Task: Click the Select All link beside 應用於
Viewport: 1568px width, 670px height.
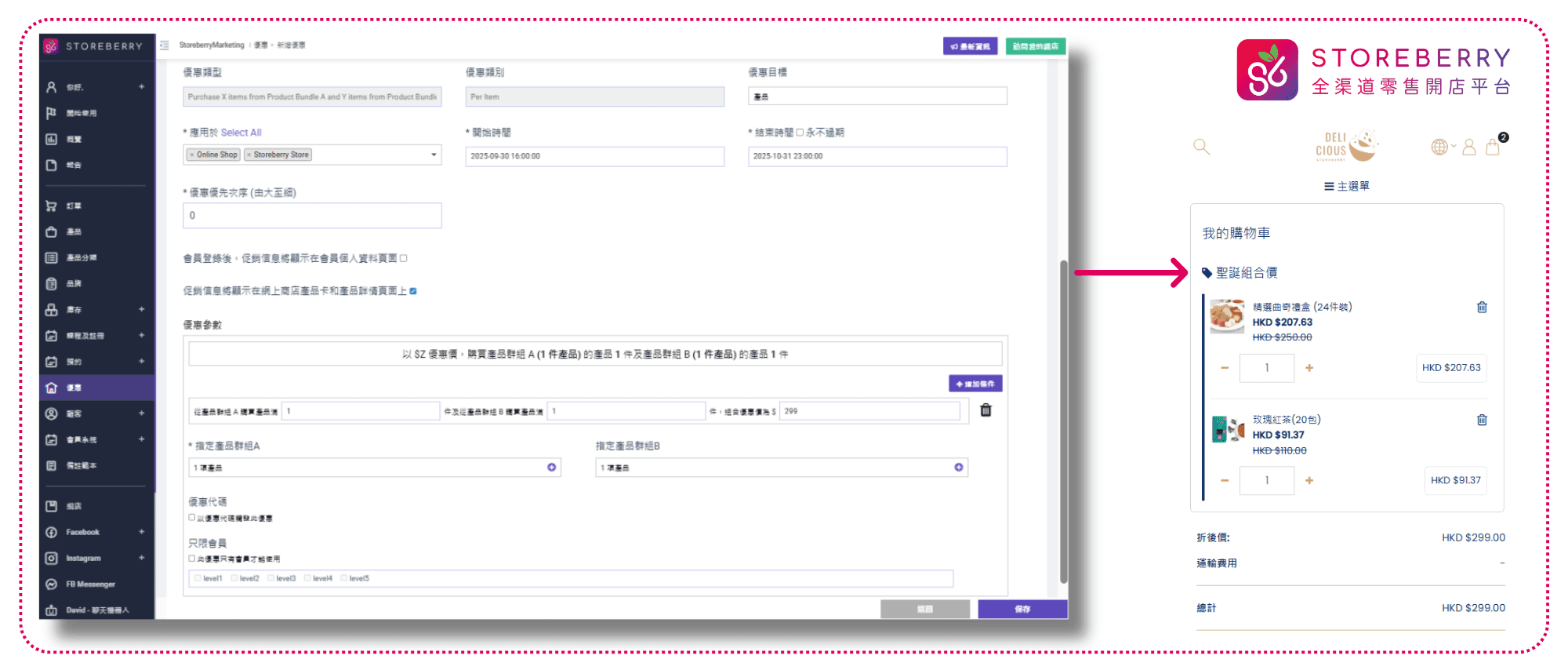Action: [x=241, y=133]
